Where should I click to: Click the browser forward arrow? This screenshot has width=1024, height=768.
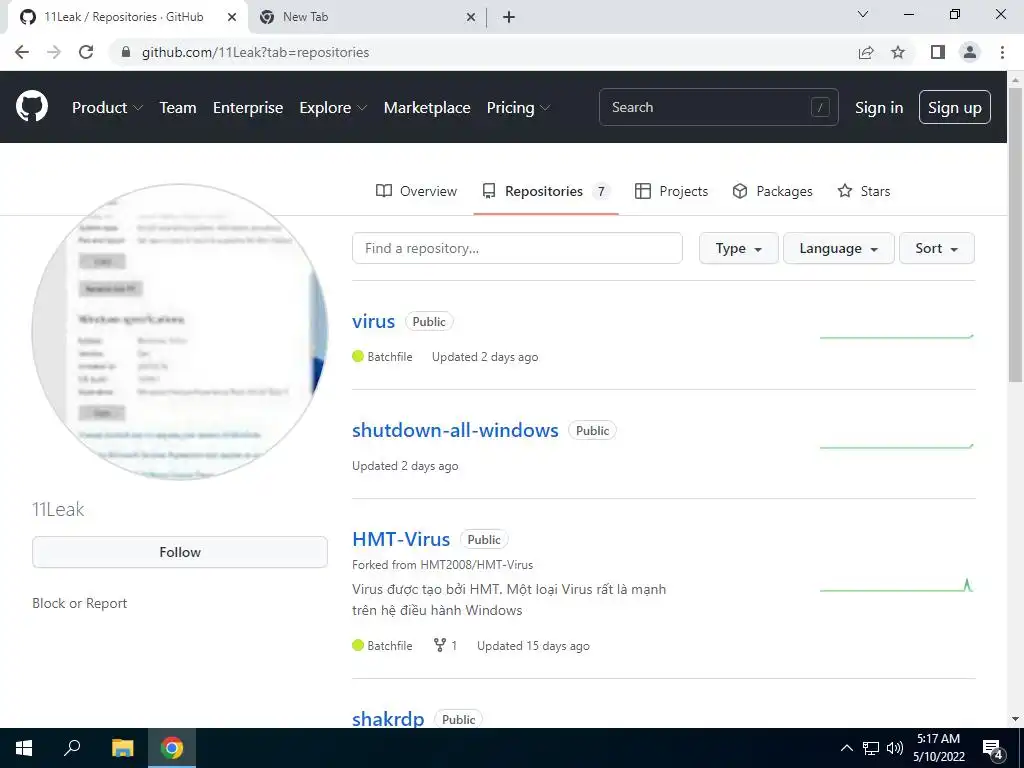point(54,52)
